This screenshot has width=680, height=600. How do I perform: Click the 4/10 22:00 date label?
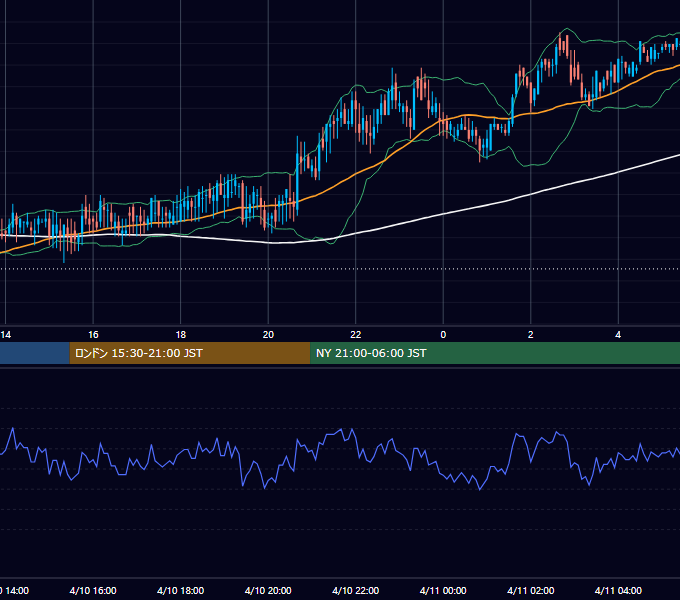tap(356, 590)
